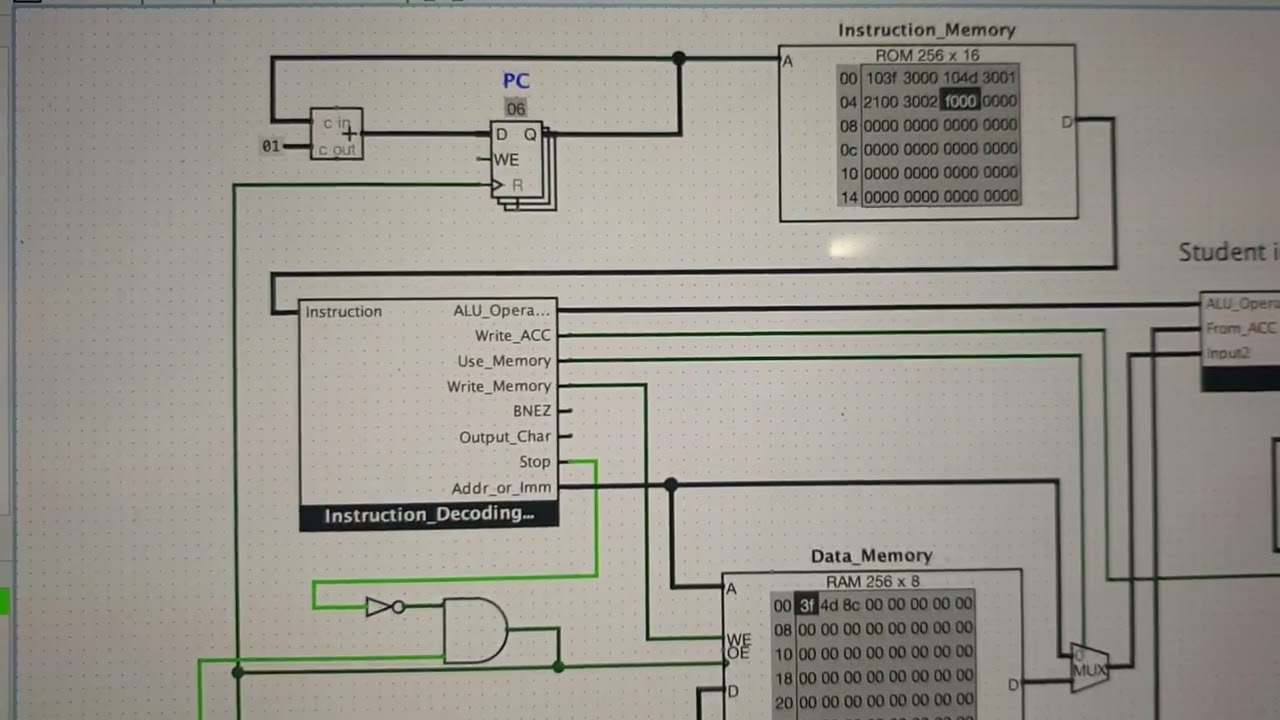
Task: Select the Input2 pin on right block
Action: click(1228, 353)
